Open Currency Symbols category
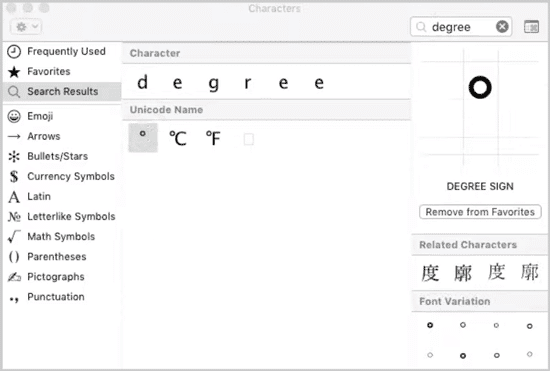 (x=62, y=176)
